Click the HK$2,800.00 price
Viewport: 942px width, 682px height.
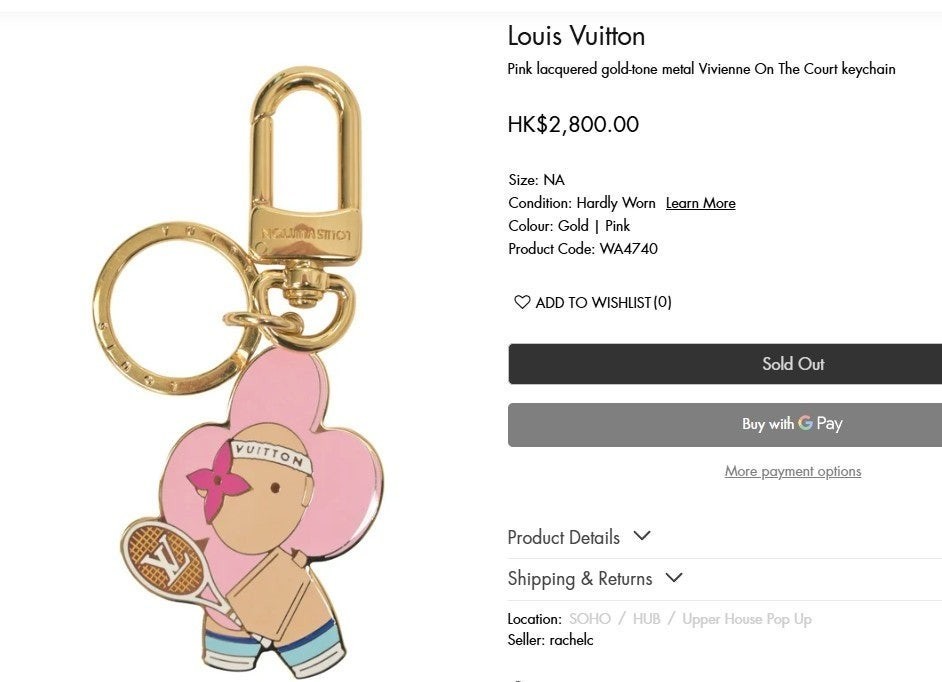[x=573, y=124]
